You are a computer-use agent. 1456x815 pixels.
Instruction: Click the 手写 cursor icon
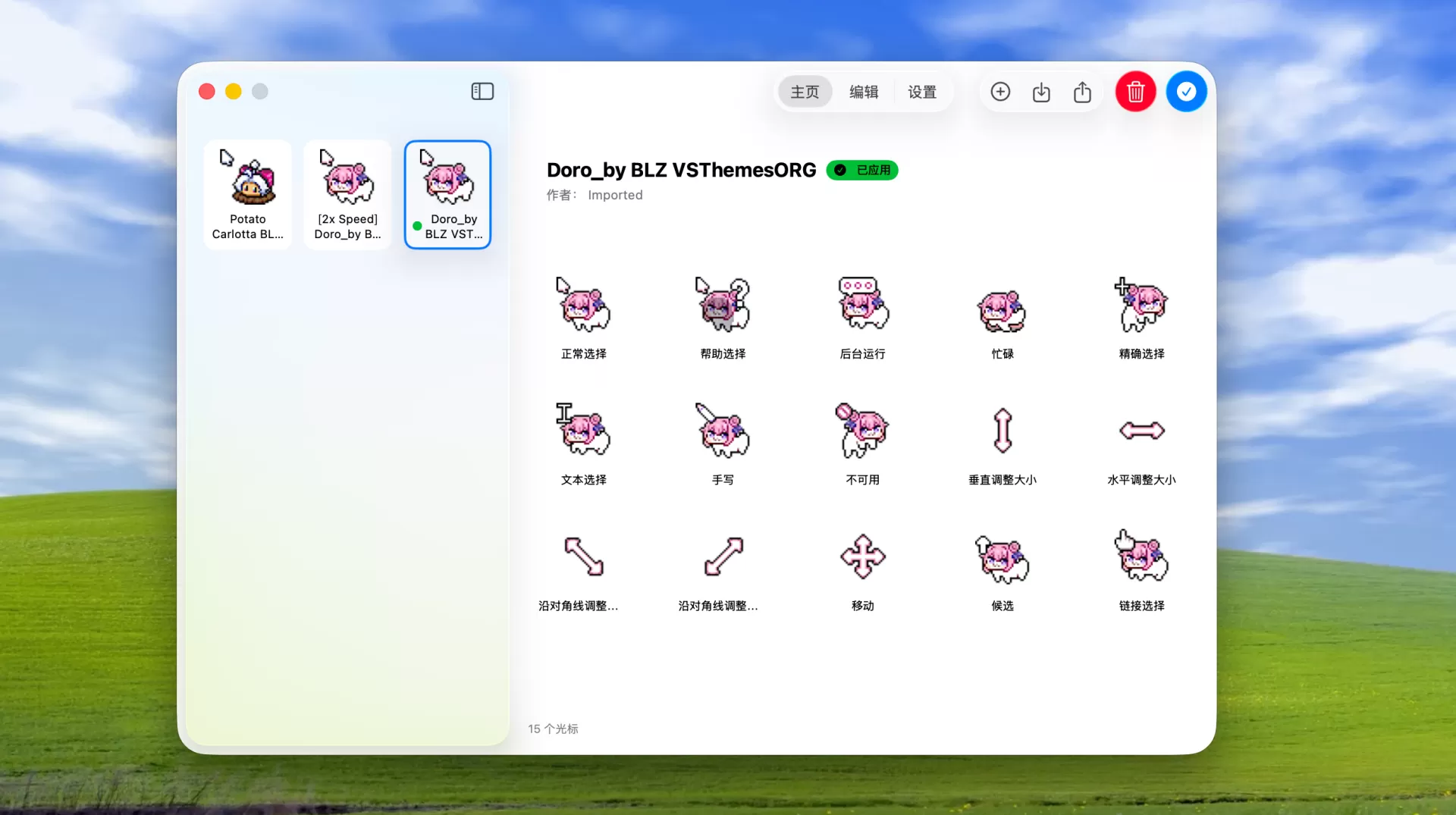coord(723,431)
